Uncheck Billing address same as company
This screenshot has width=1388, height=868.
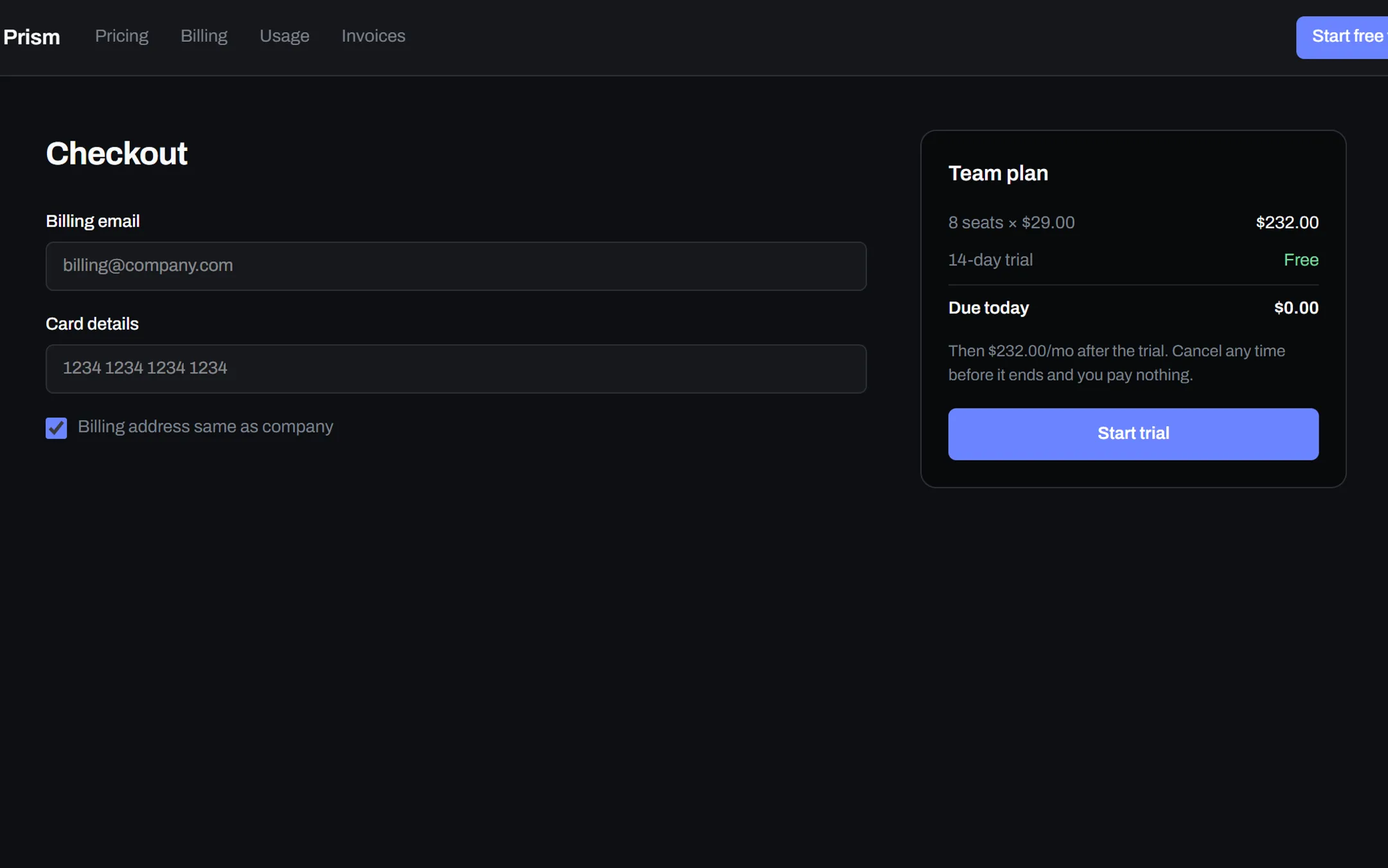tap(56, 428)
